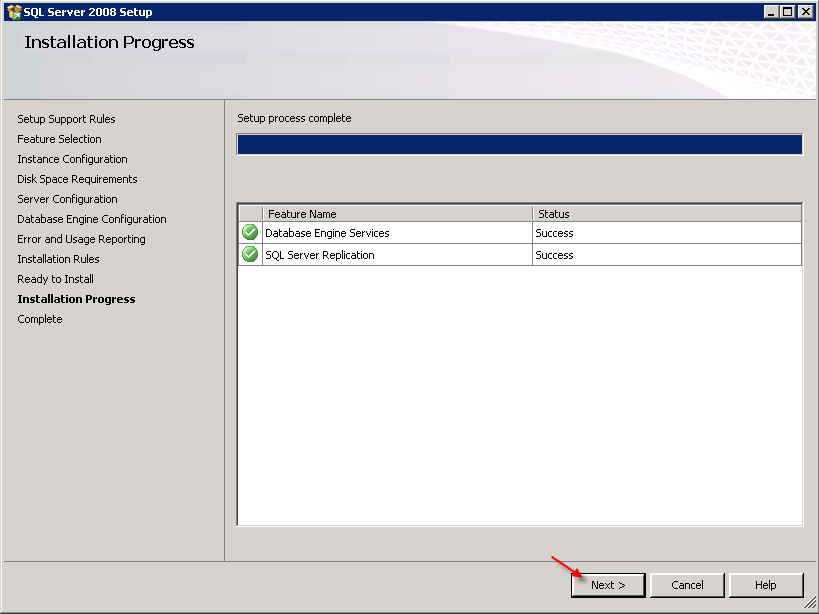Click the 'Setup process complete' message
Viewport: 819px width, 614px height.
[x=294, y=118]
